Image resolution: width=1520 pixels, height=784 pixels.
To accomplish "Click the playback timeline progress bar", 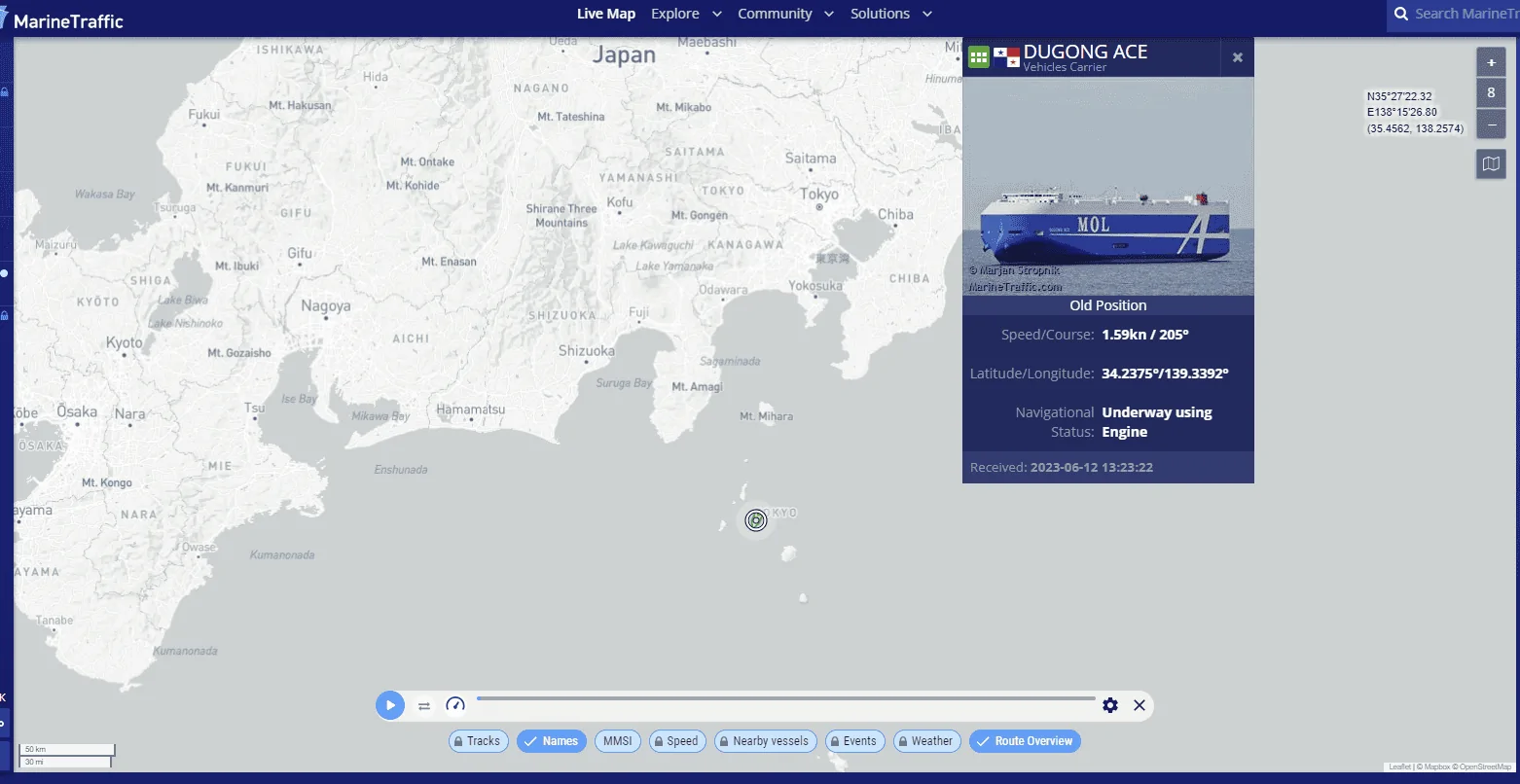I will point(786,698).
